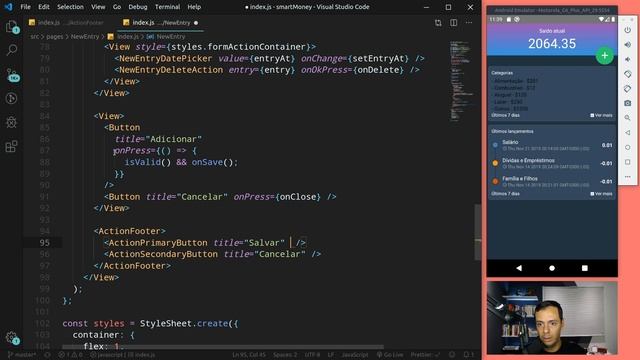Open the bug-shaped debug icon in activity bar
Viewport: 640px width, 360px height.
[11, 122]
